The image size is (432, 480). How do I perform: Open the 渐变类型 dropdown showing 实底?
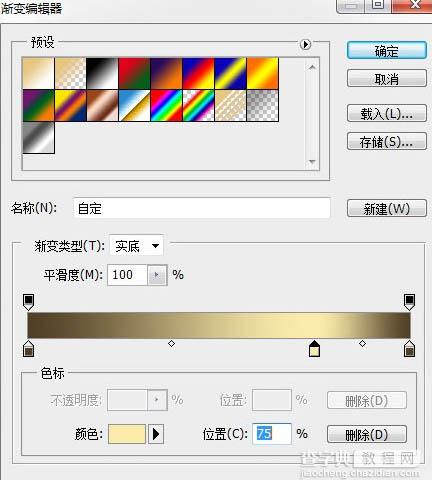[136, 246]
